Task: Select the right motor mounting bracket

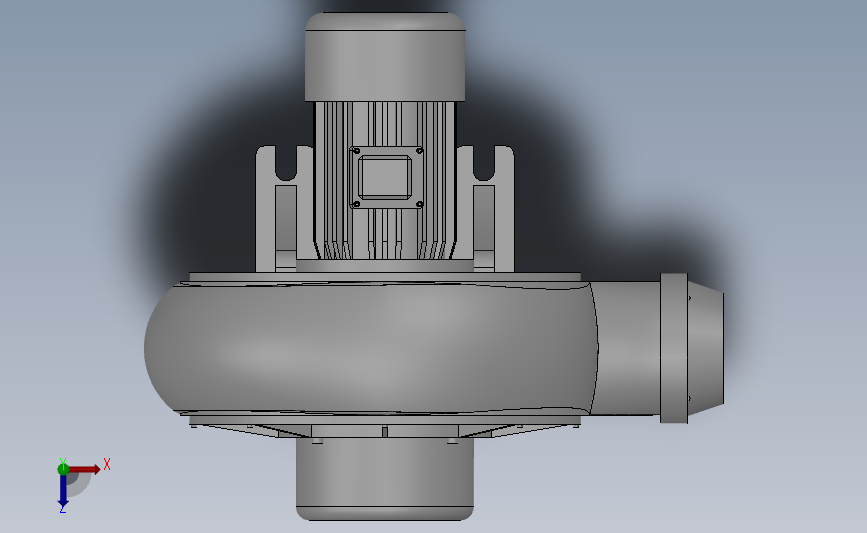Action: [485, 209]
